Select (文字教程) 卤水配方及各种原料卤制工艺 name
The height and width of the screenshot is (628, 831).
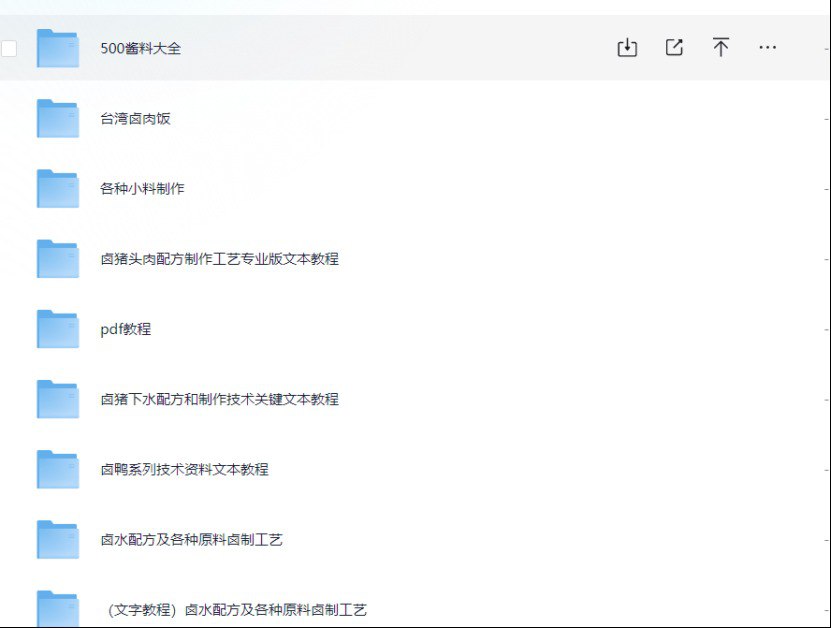[x=236, y=610]
